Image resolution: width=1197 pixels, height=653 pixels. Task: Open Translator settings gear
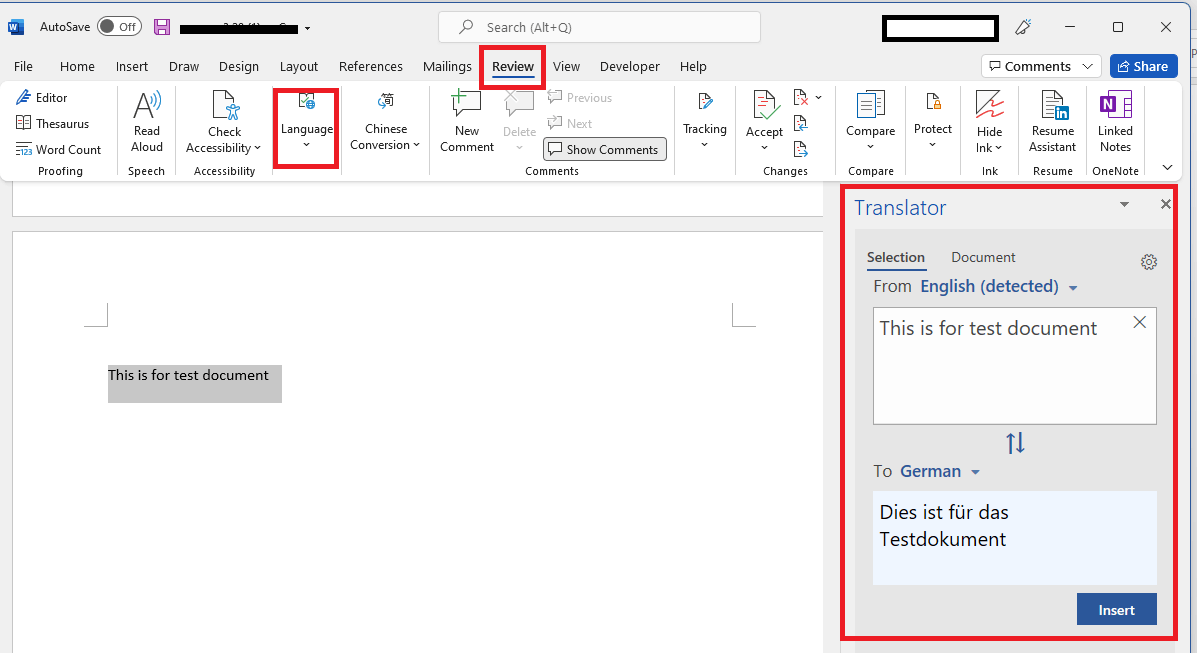coord(1149,262)
